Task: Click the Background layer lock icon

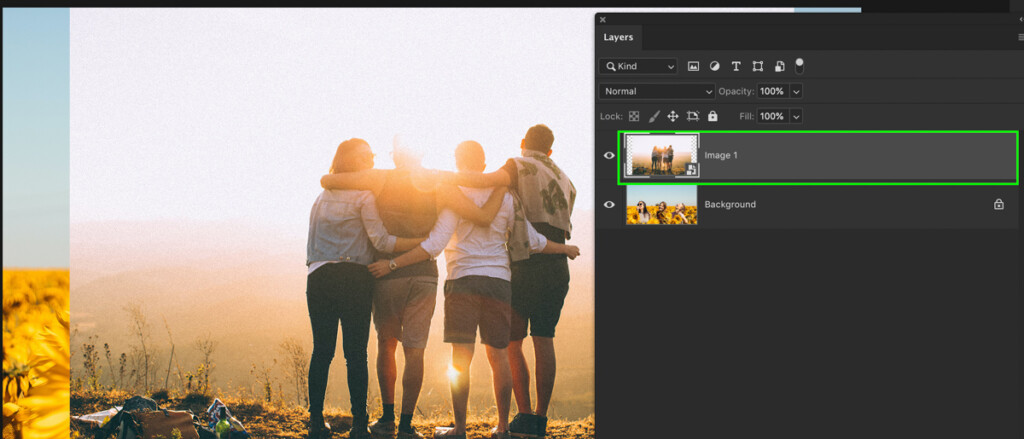Action: click(999, 204)
